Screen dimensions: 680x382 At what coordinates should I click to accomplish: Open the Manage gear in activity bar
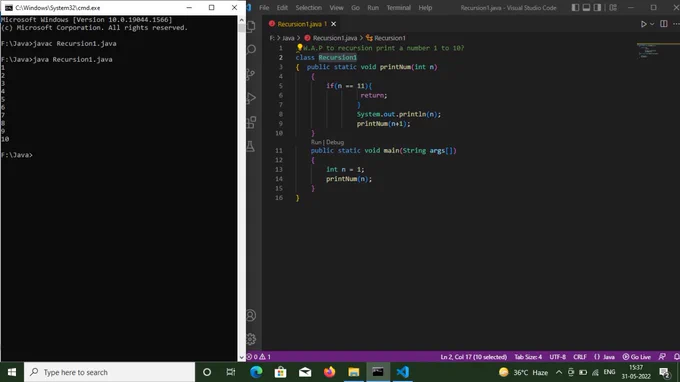pos(252,339)
